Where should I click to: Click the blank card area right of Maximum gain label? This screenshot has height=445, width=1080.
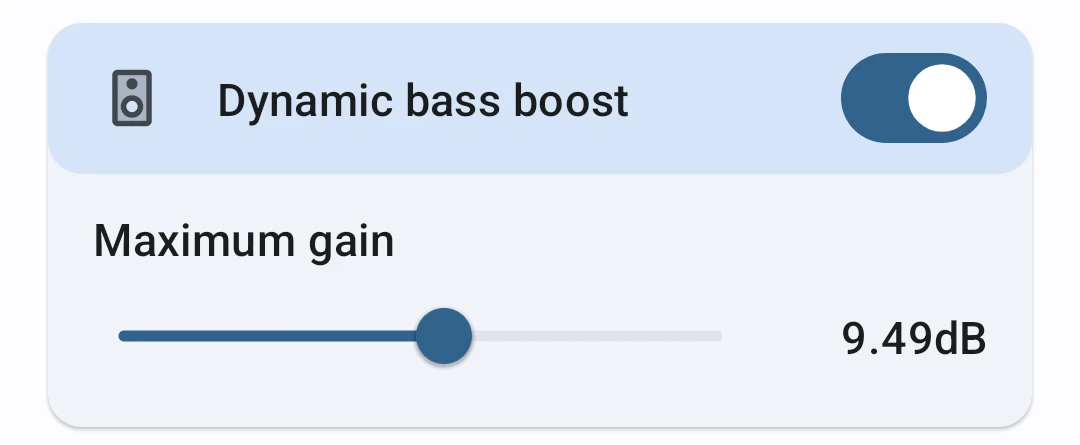tap(700, 242)
